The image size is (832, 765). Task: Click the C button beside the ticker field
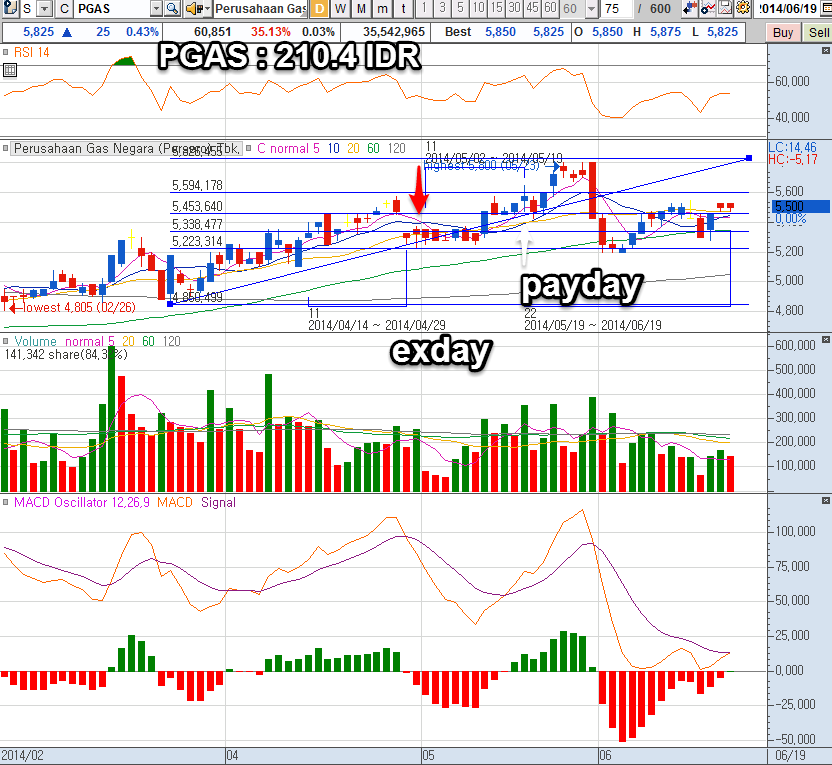pos(64,8)
